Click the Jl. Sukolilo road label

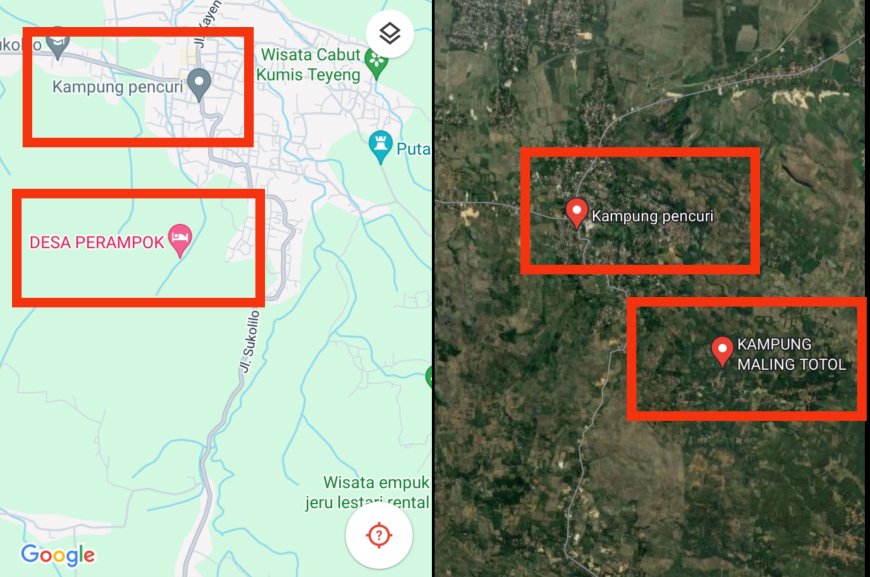(249, 341)
